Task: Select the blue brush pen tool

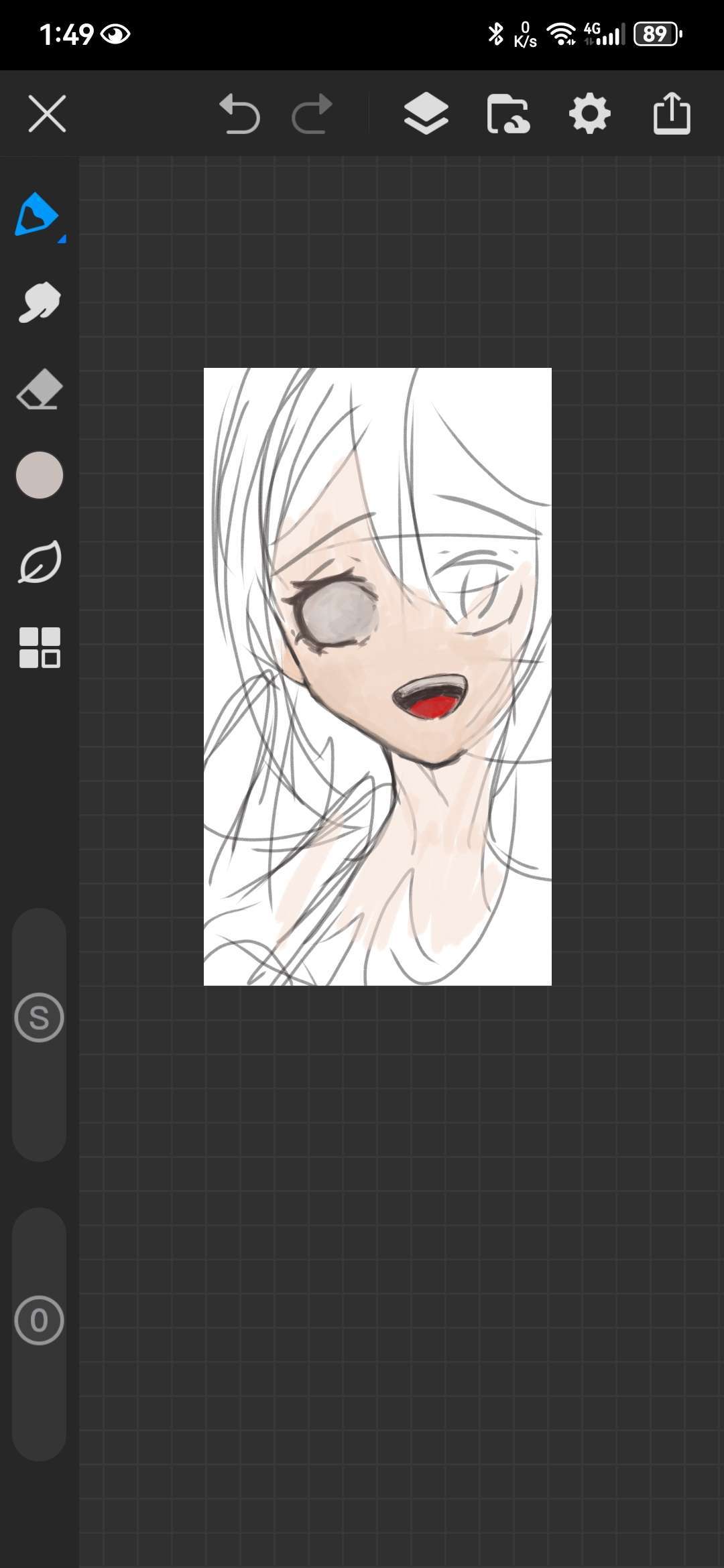Action: (39, 216)
